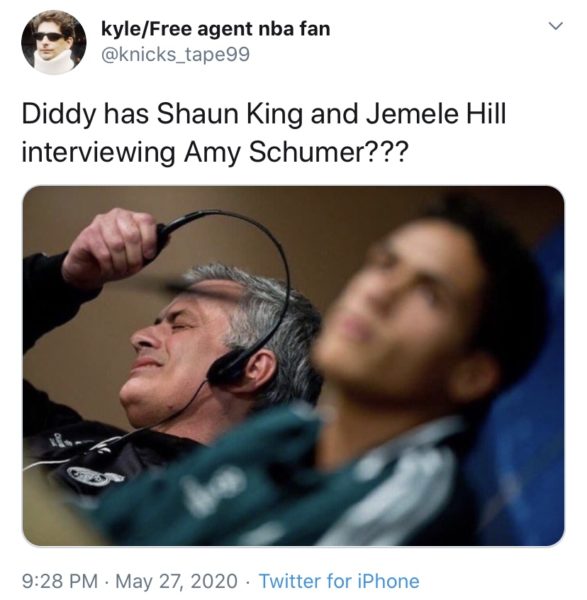Select the word Diddy in the tweet
The height and width of the screenshot is (600, 587).
58,114
